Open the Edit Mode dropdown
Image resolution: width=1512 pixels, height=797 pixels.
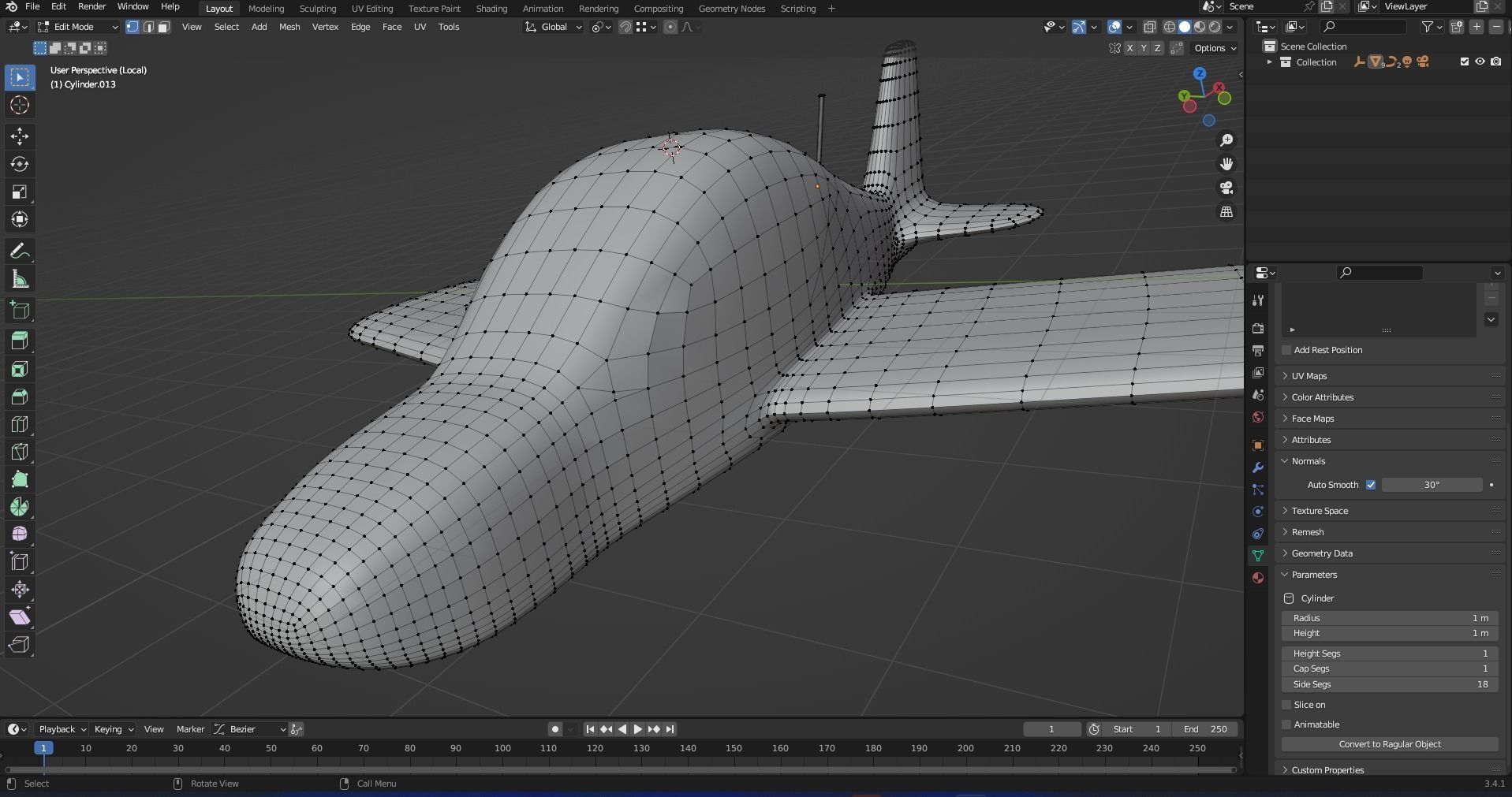click(77, 27)
